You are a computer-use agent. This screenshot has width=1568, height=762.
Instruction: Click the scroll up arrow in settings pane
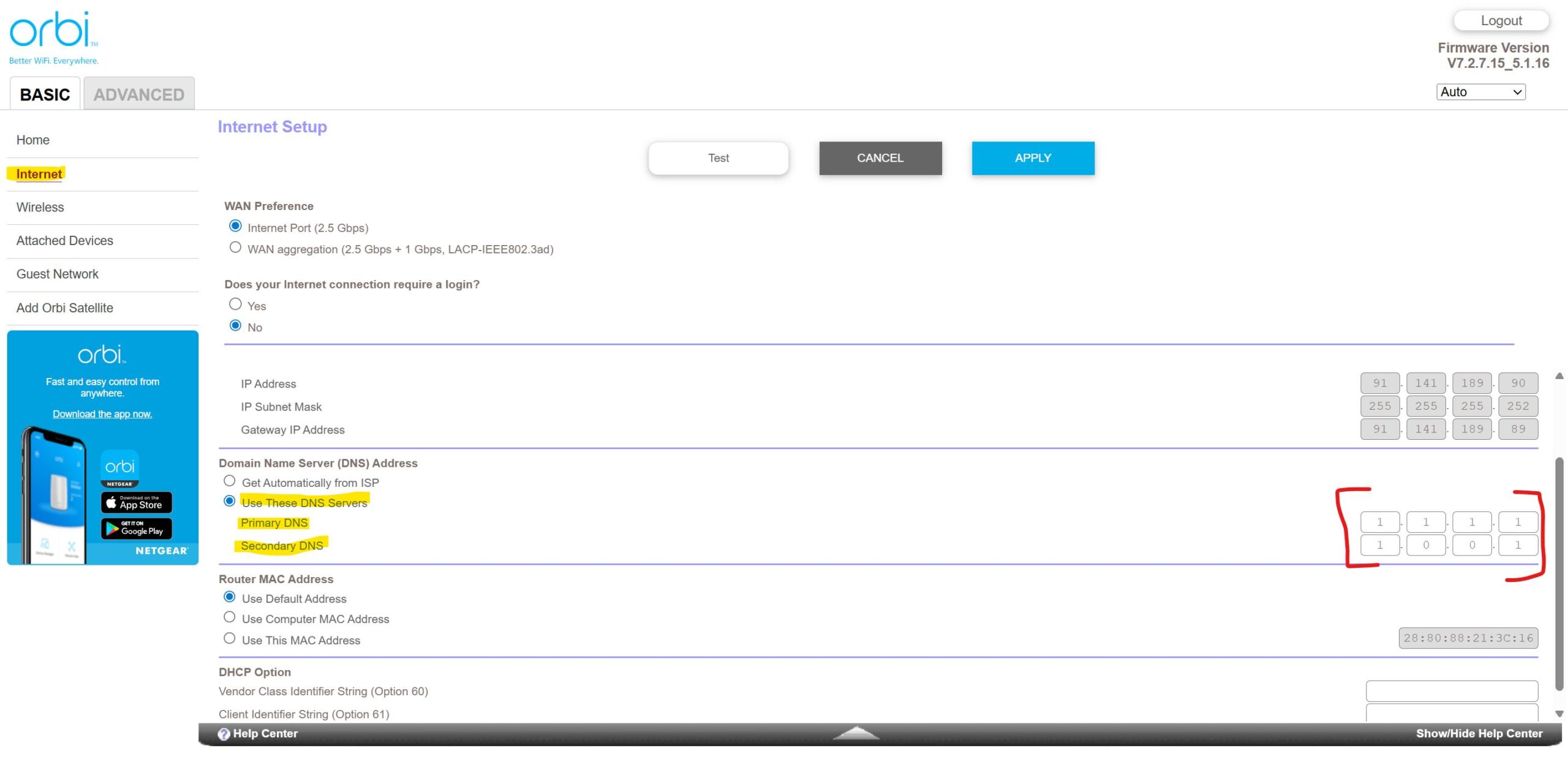click(1559, 375)
